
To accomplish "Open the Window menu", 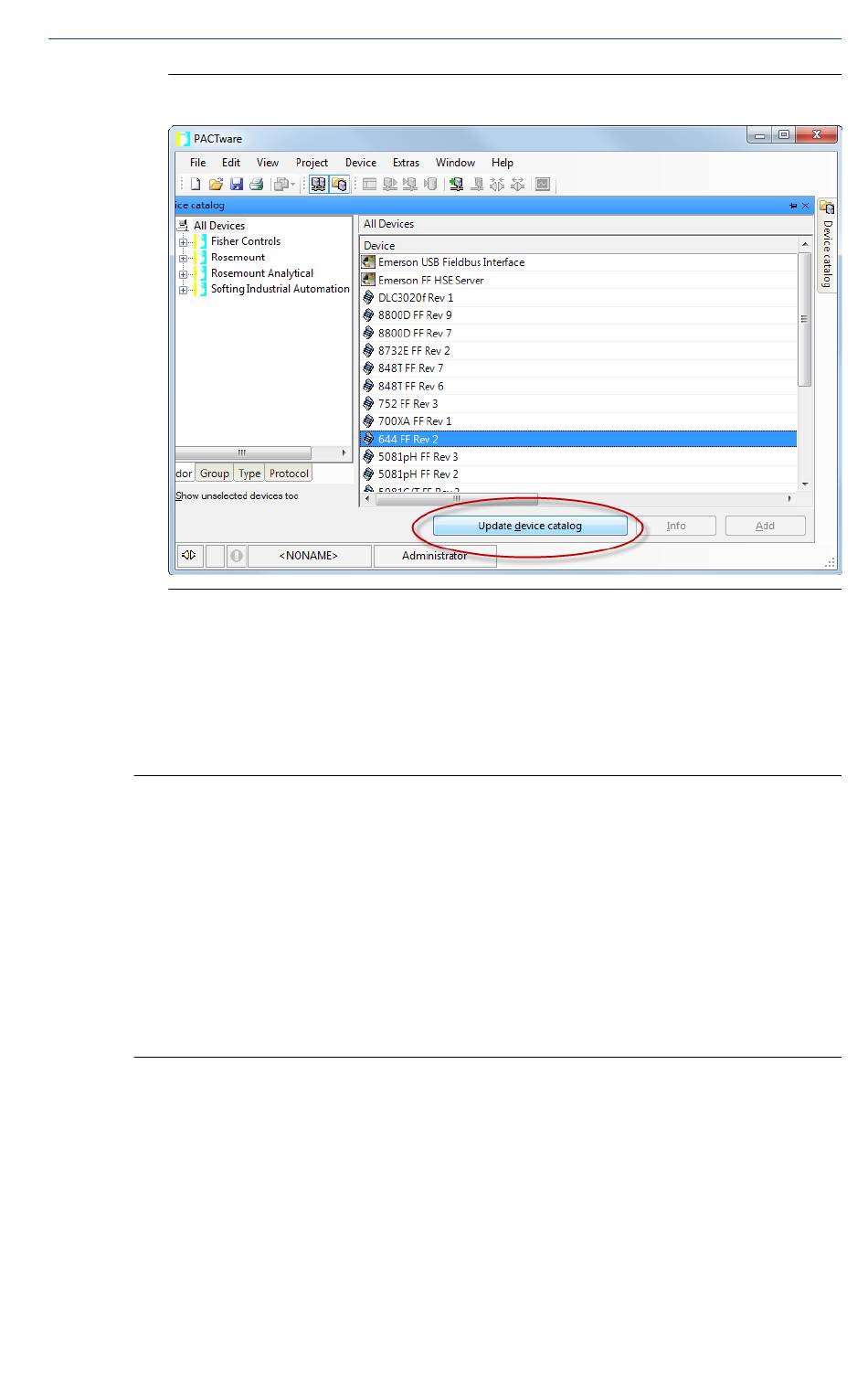I will [455, 163].
